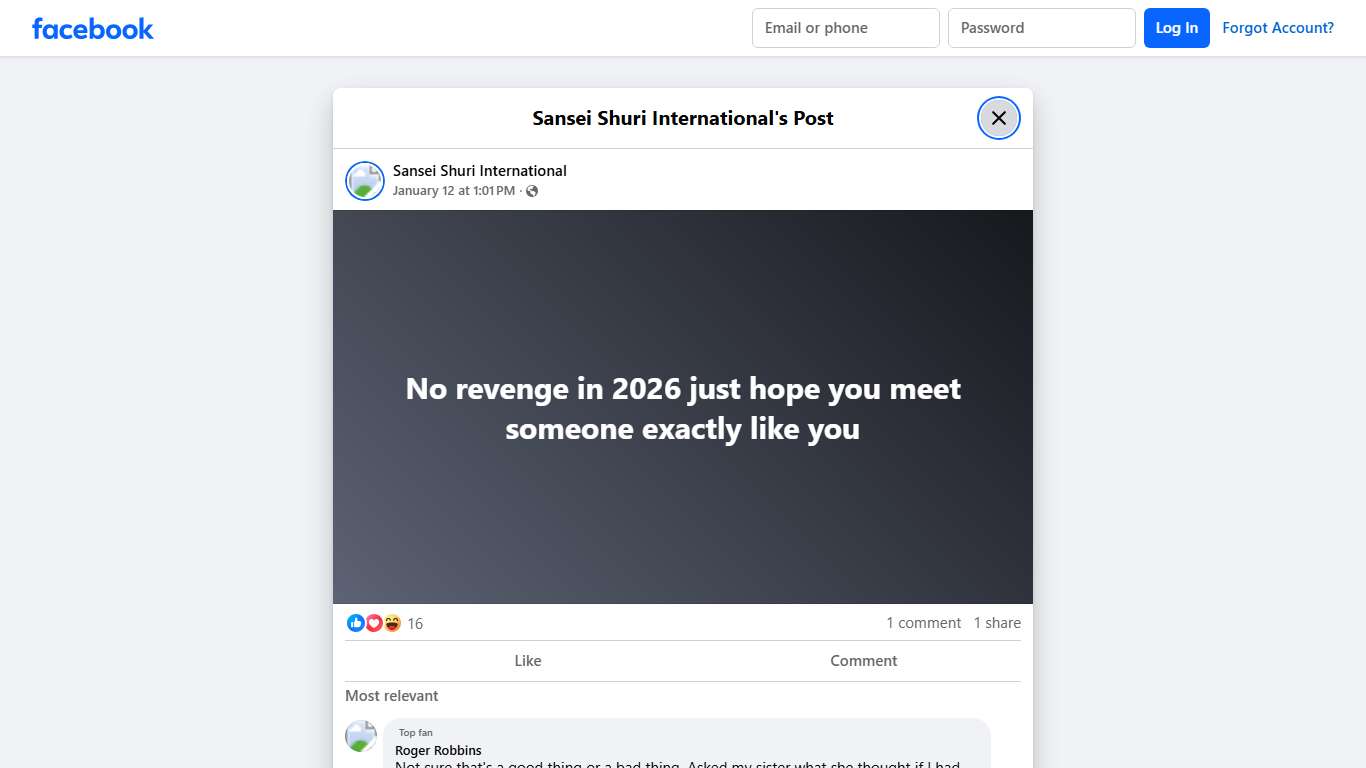Image resolution: width=1366 pixels, height=768 pixels.
Task: Click the Password input field
Action: tap(1041, 27)
